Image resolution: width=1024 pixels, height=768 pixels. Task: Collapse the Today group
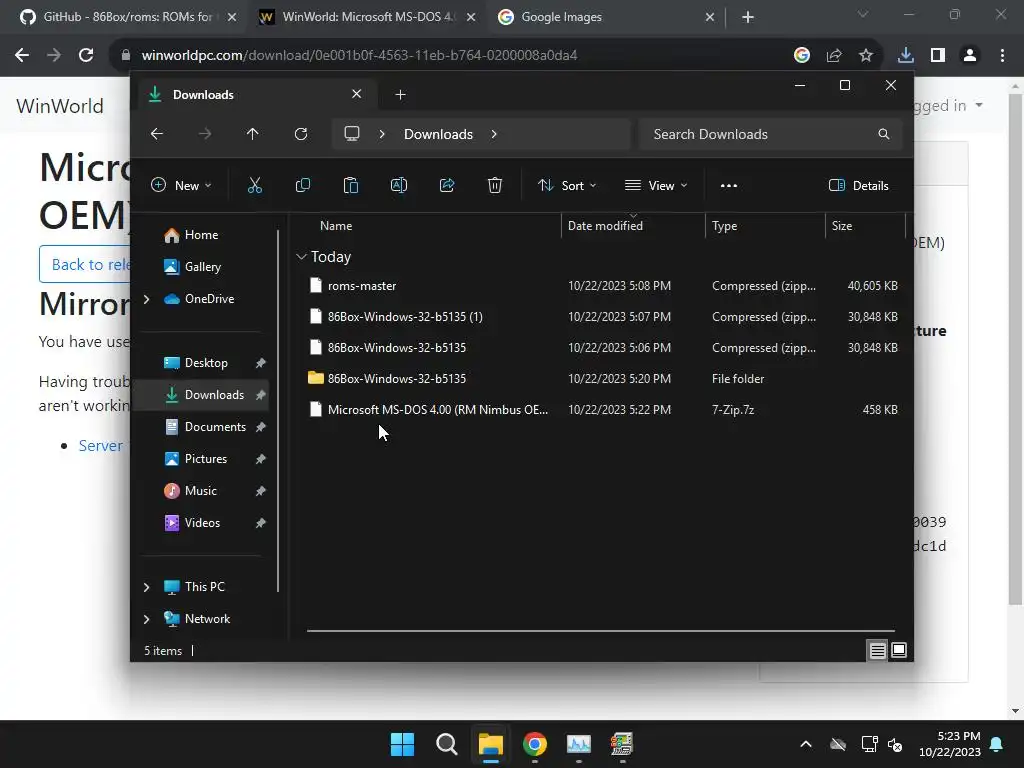coord(301,257)
